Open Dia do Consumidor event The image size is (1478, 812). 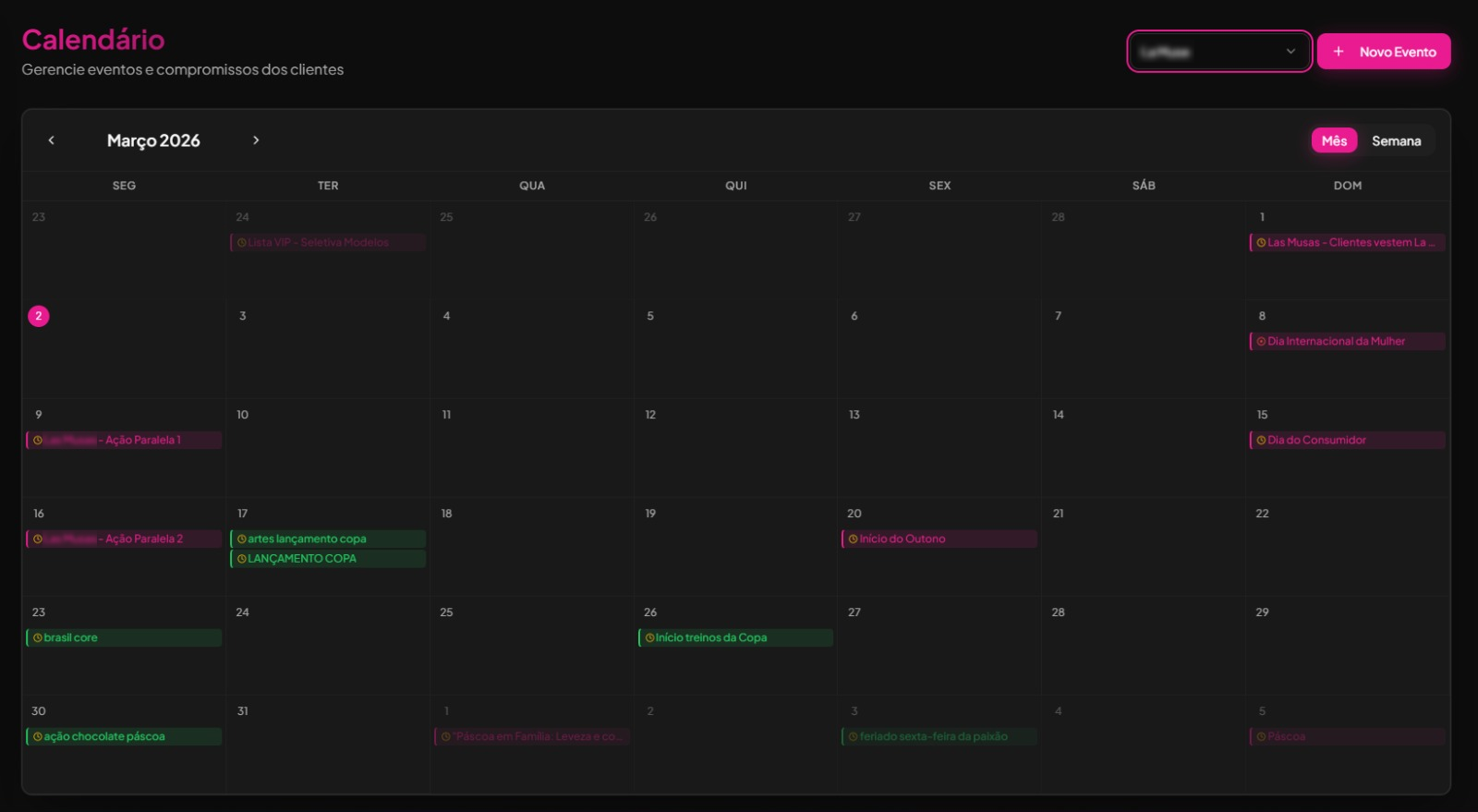point(1348,440)
